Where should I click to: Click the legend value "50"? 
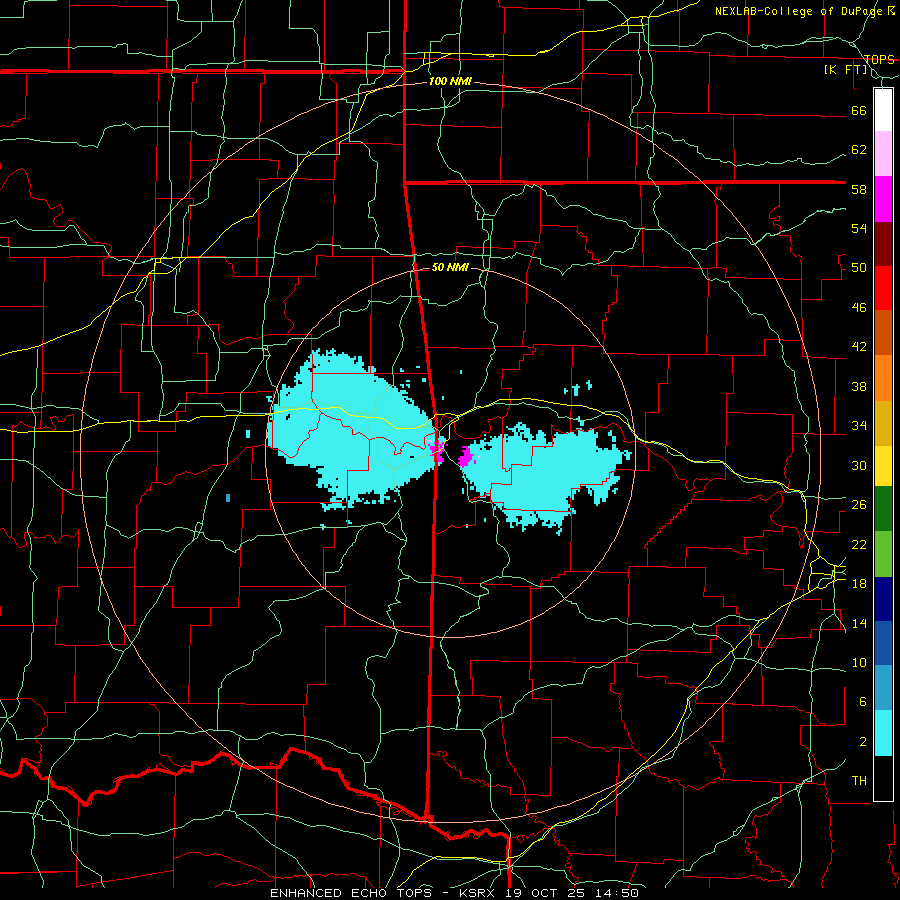tap(859, 268)
